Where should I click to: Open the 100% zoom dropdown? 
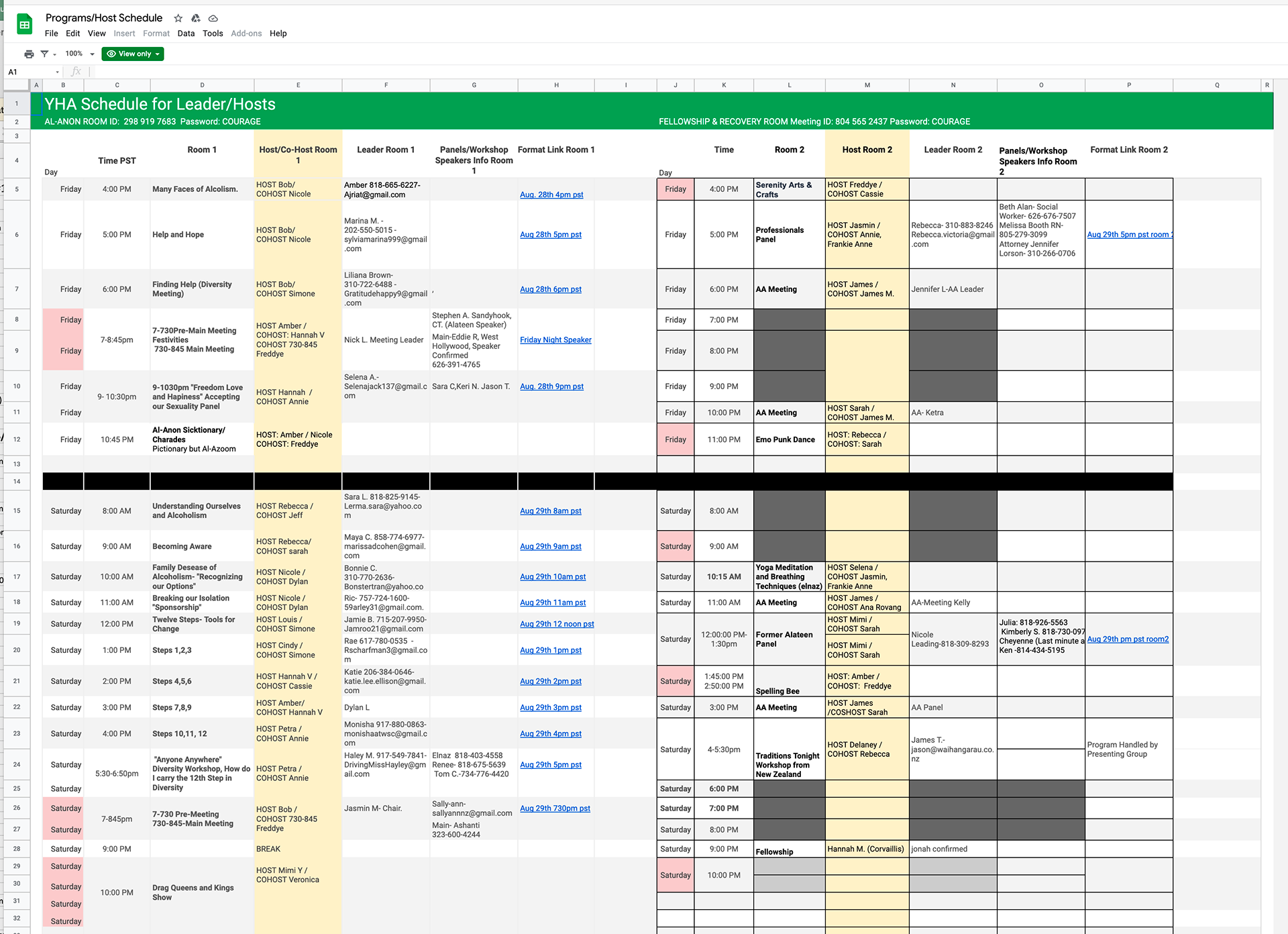[x=79, y=54]
